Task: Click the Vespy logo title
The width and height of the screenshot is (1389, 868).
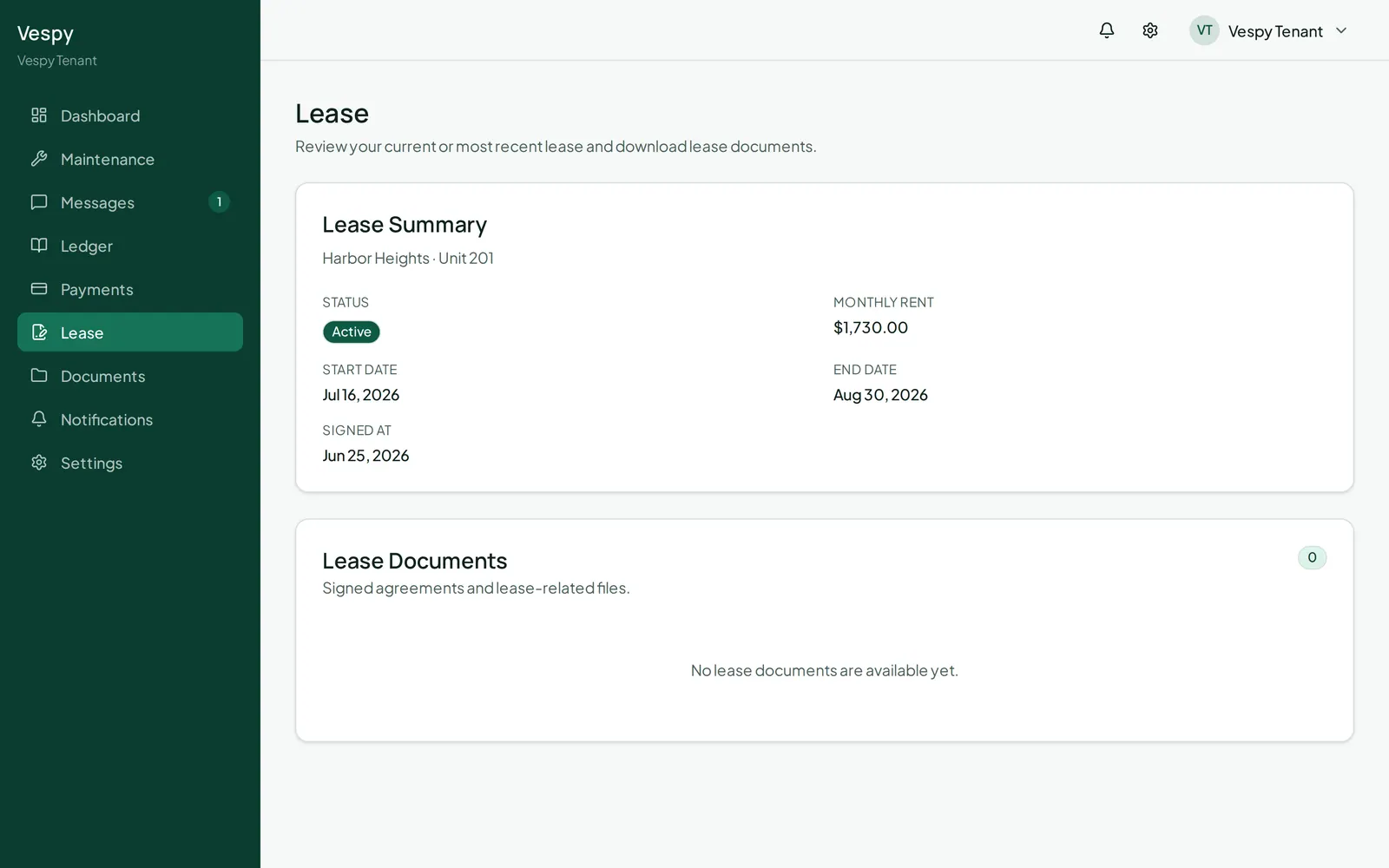Action: tap(45, 34)
